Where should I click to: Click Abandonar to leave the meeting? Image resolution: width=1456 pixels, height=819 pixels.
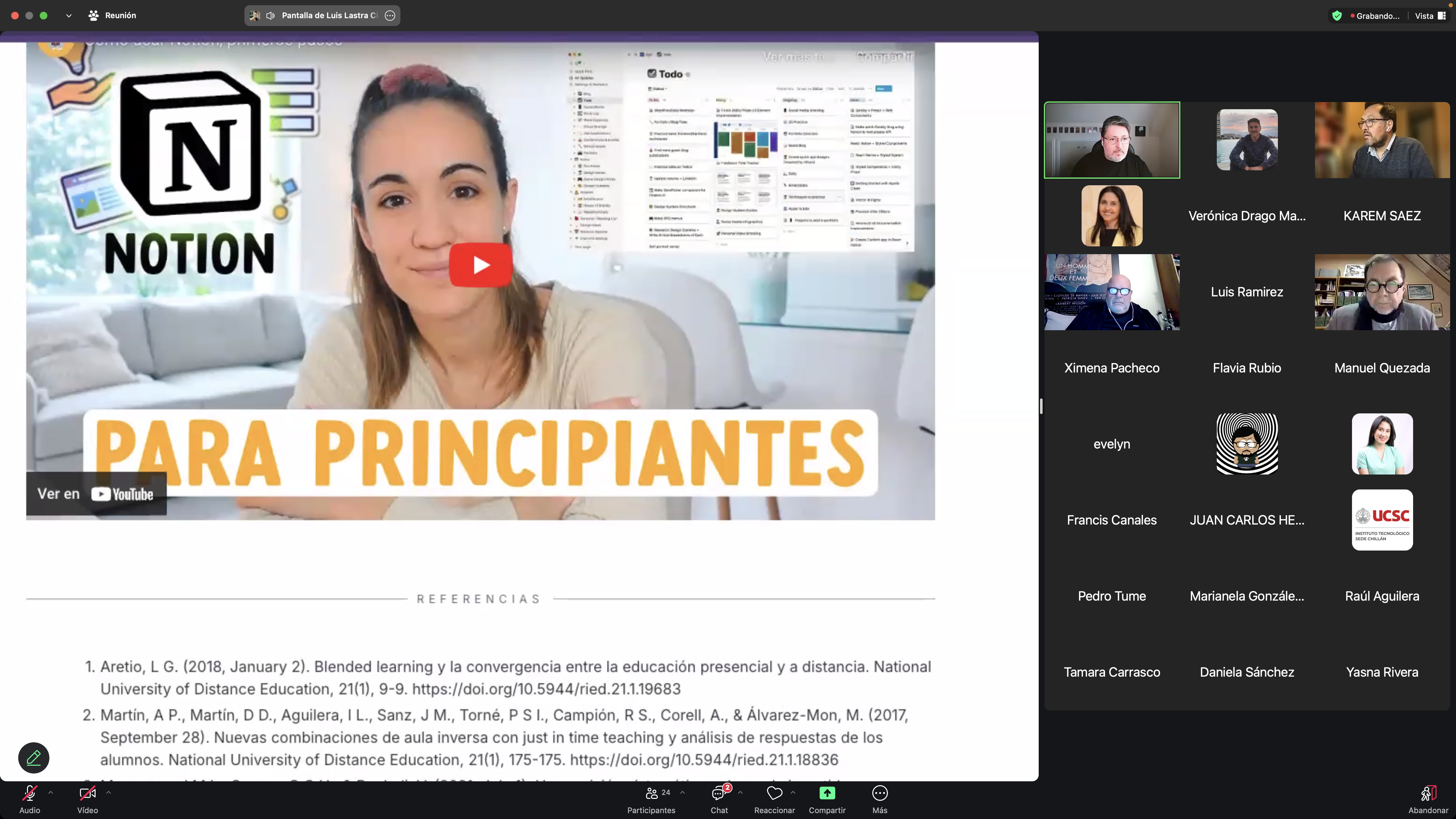pyautogui.click(x=1428, y=799)
